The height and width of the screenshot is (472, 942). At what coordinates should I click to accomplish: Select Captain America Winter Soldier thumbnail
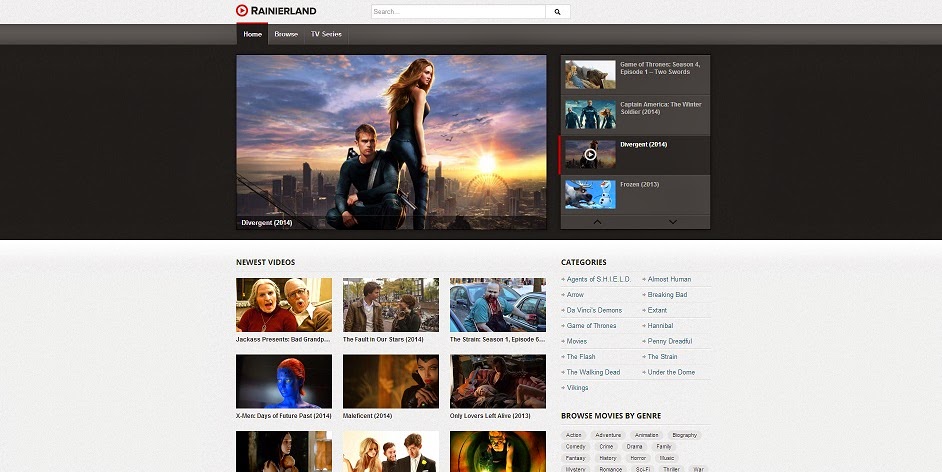tap(590, 115)
